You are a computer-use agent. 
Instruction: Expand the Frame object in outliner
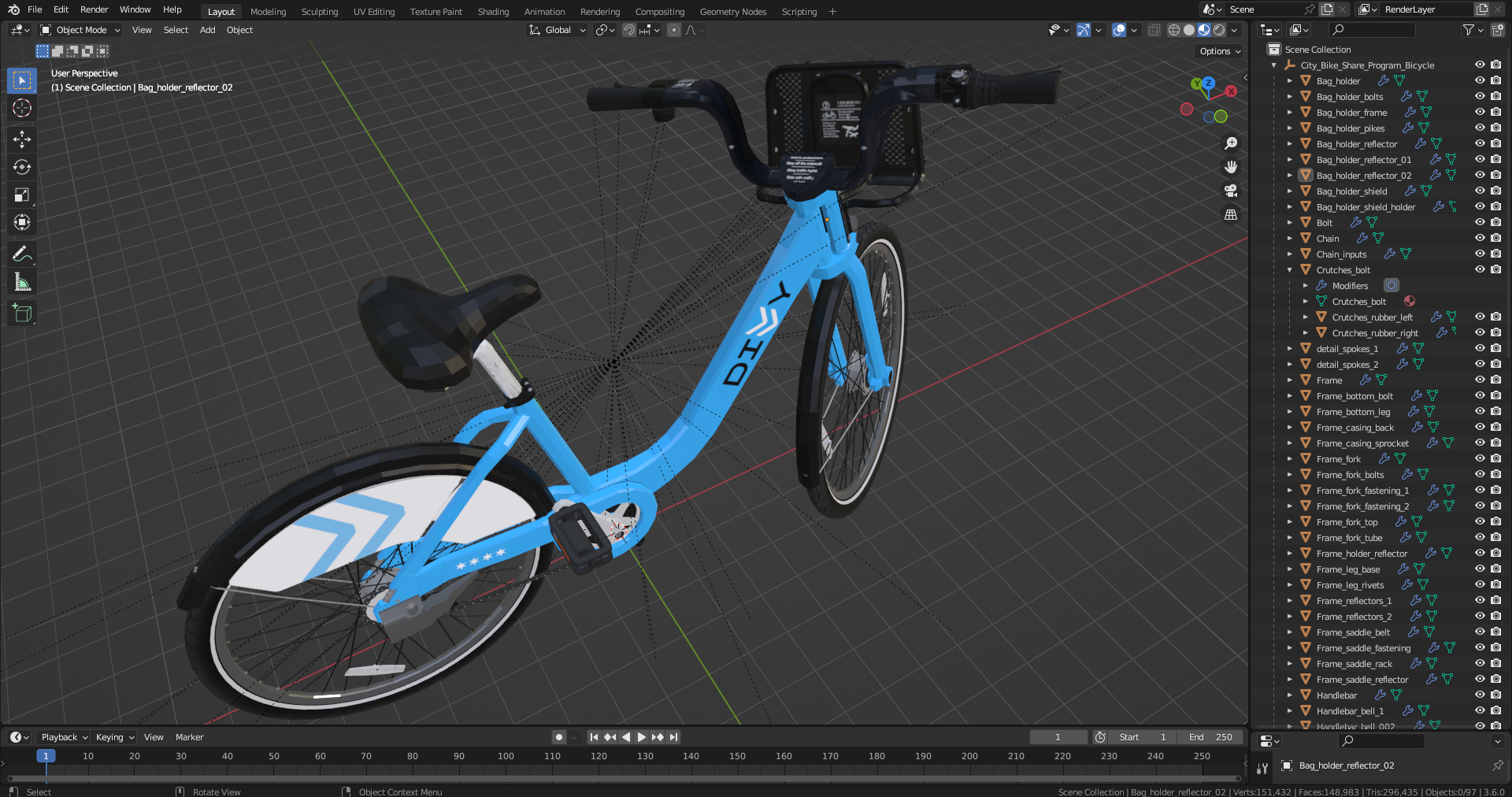click(1290, 380)
